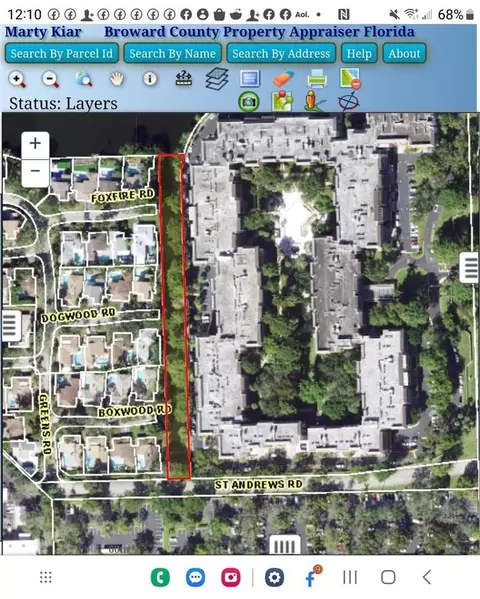
Task: Expand the right side panel handle
Action: tap(470, 267)
